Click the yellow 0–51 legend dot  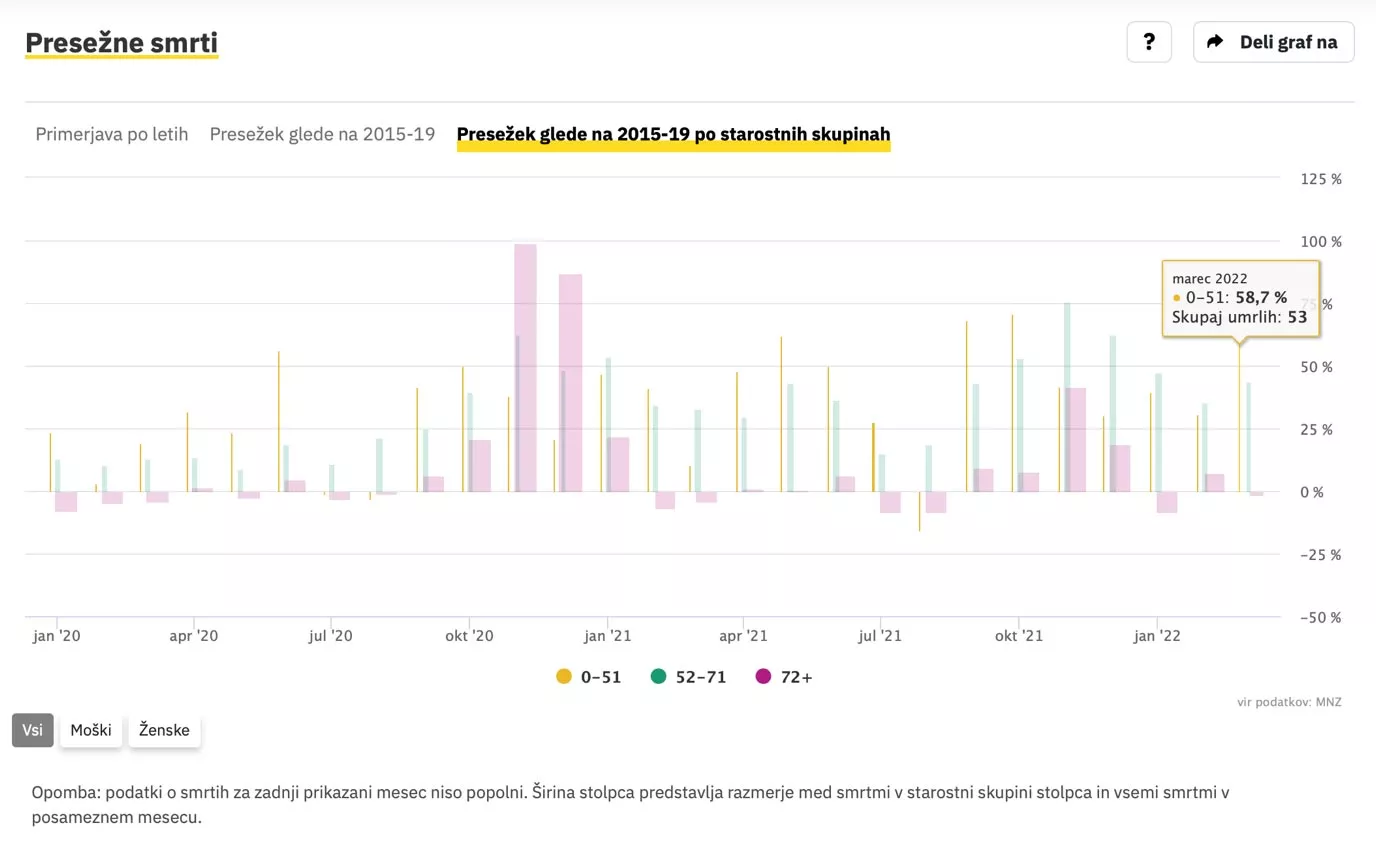[x=564, y=677]
